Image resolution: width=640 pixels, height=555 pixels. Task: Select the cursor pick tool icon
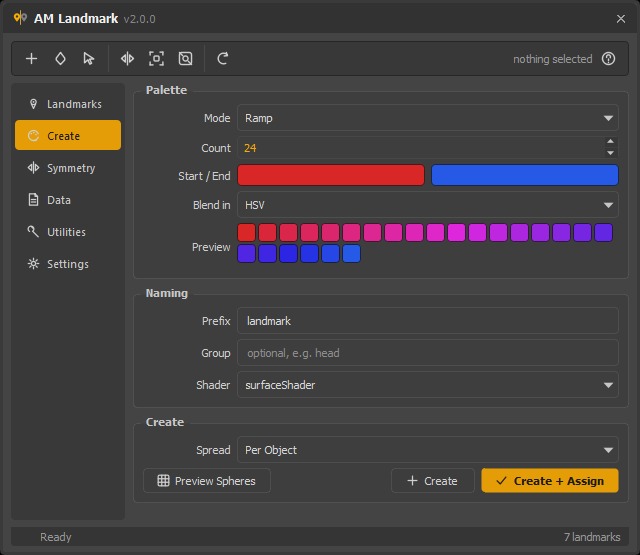tap(89, 59)
